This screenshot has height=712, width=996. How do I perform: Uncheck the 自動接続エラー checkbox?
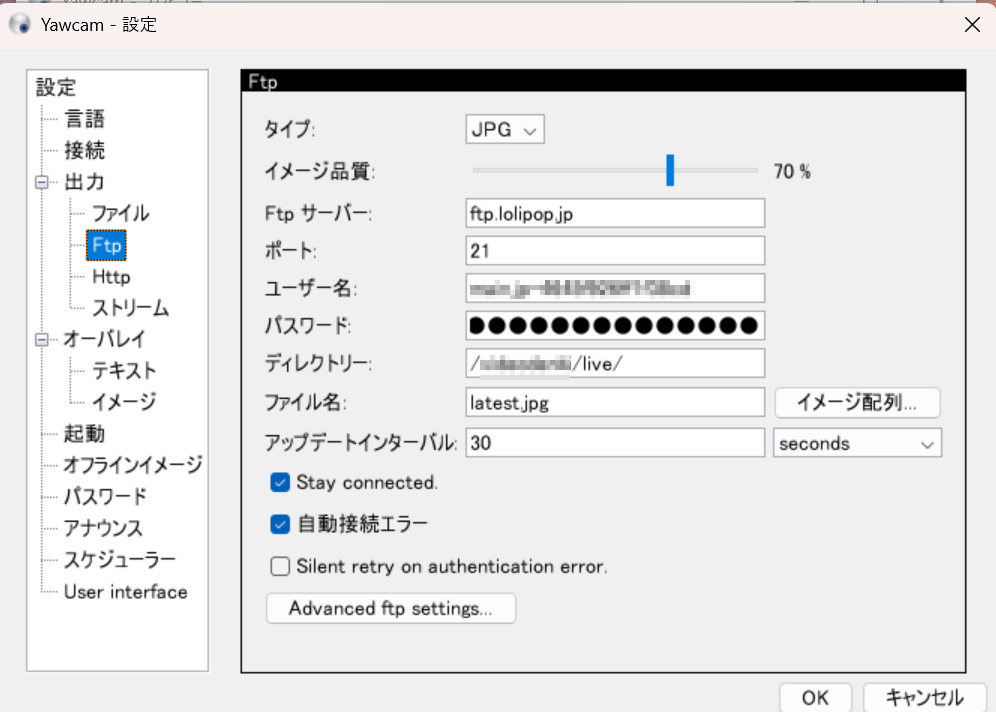pyautogui.click(x=280, y=524)
